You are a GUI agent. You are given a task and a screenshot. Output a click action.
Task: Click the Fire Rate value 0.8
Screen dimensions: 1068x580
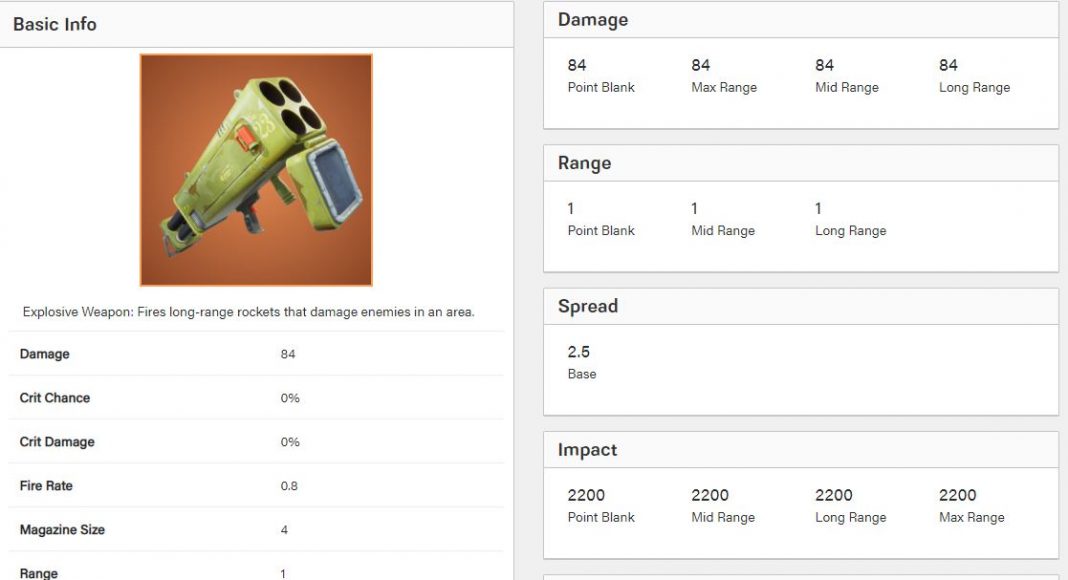click(289, 485)
